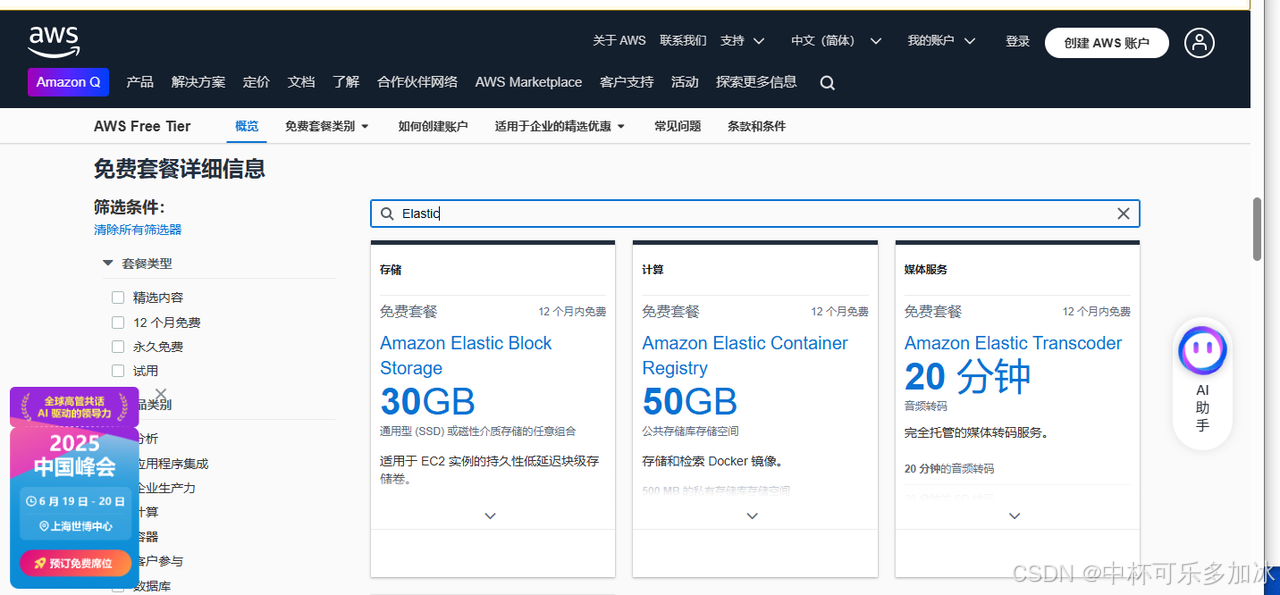Viewport: 1280px width, 595px height.
Task: Open the 支持 dropdown menu
Action: pyautogui.click(x=742, y=41)
